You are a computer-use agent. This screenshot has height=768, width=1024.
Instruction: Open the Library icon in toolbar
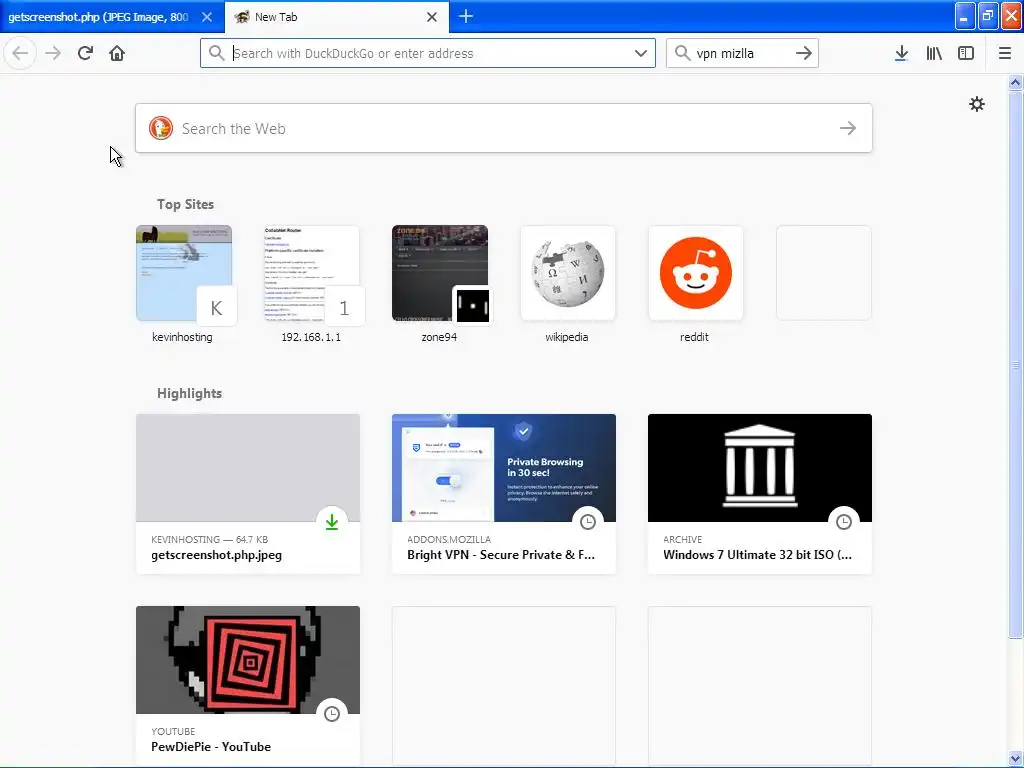[934, 53]
